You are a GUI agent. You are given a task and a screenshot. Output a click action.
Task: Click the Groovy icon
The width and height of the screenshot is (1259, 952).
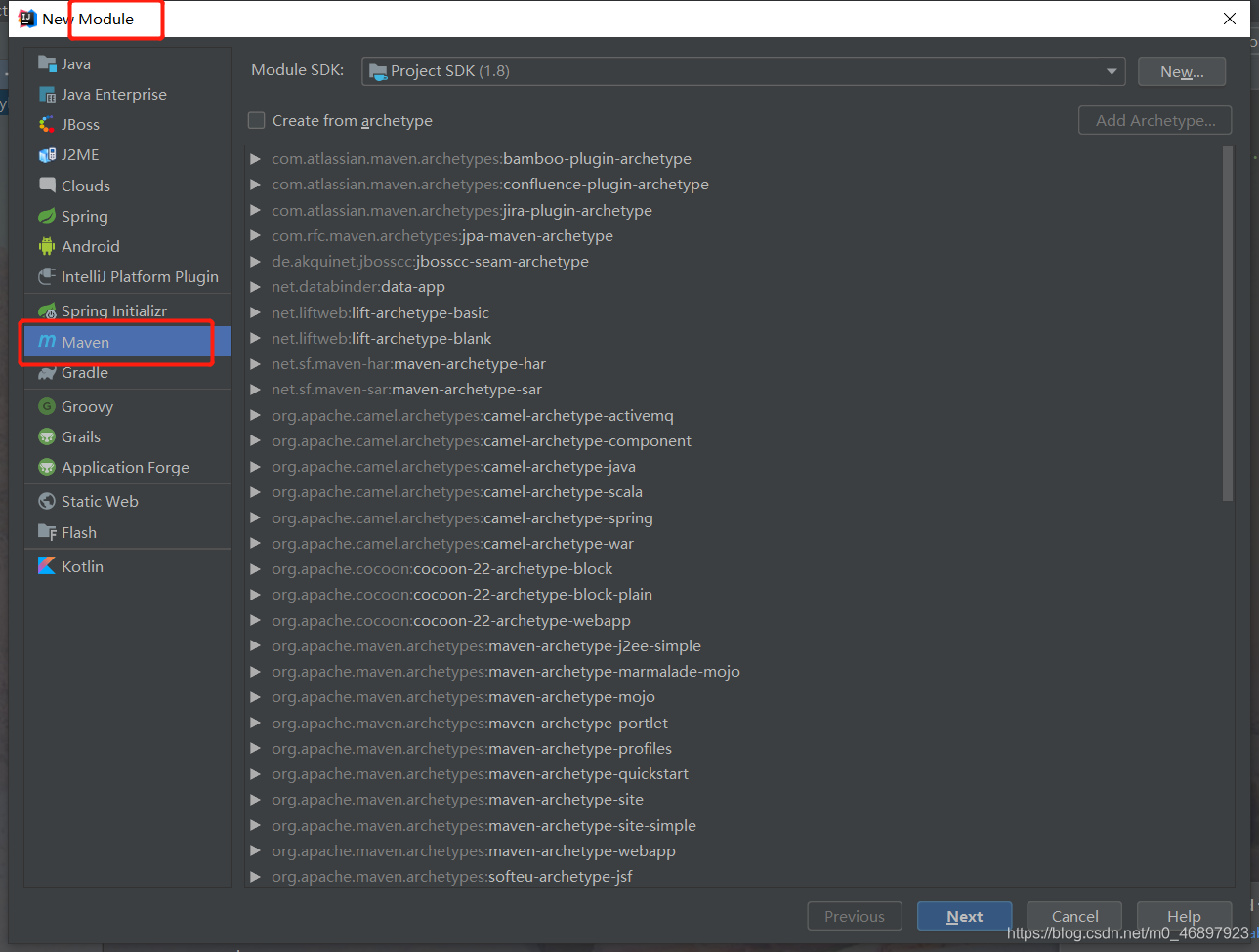(47, 406)
